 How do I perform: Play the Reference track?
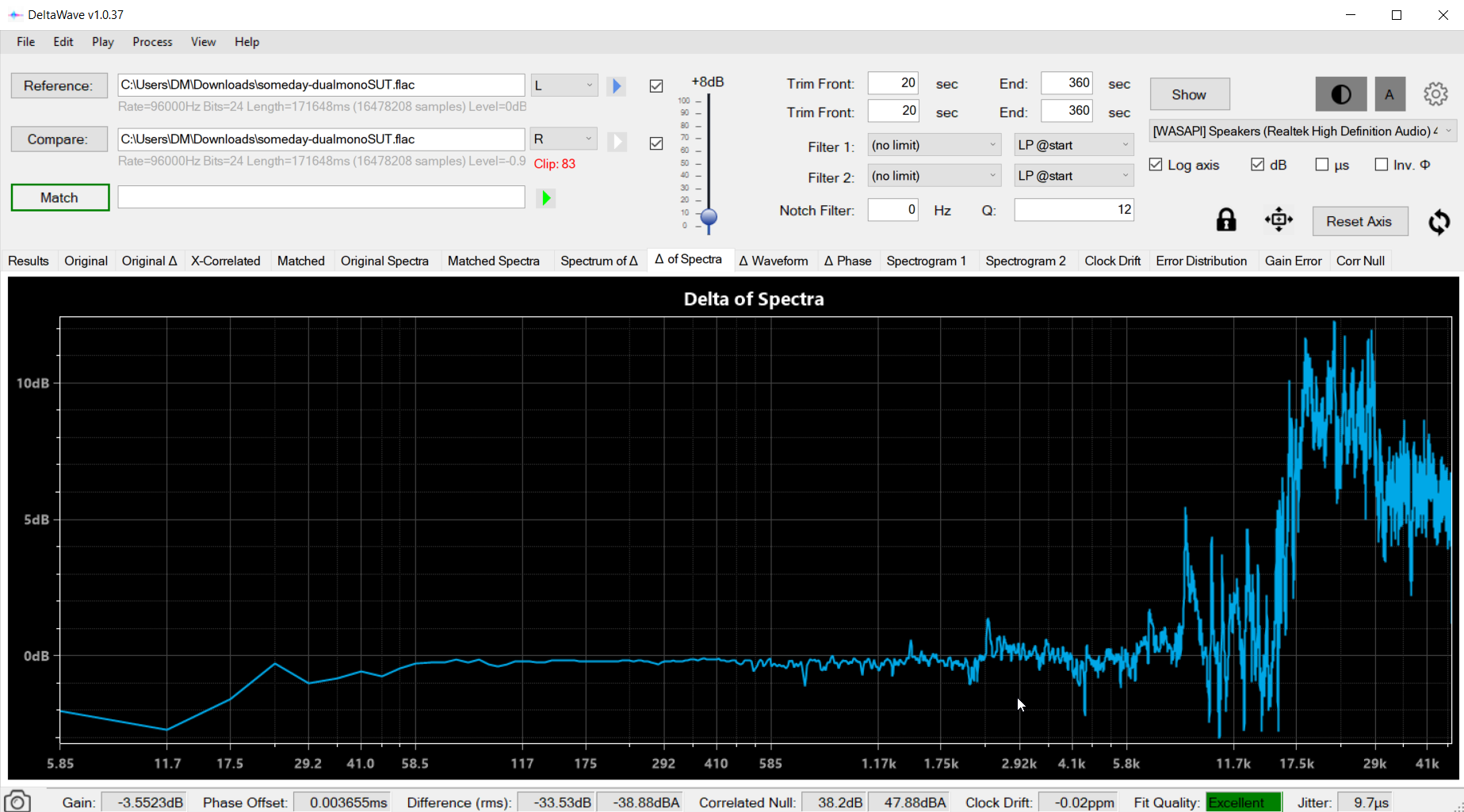click(617, 86)
